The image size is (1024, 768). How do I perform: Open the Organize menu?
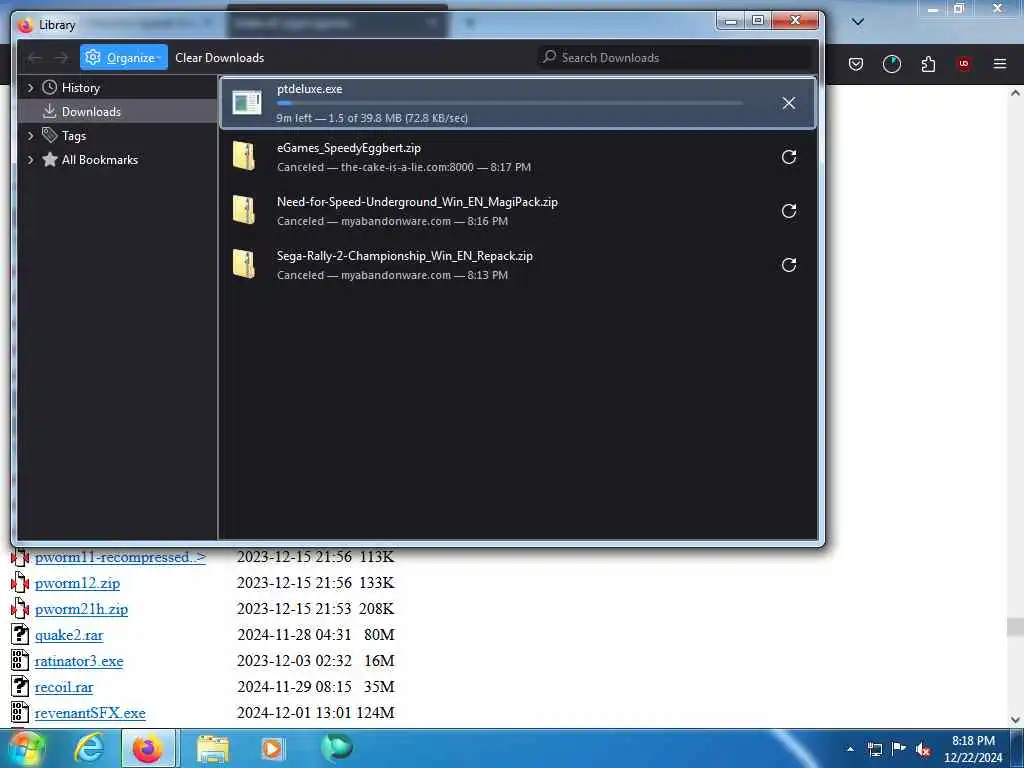point(123,57)
